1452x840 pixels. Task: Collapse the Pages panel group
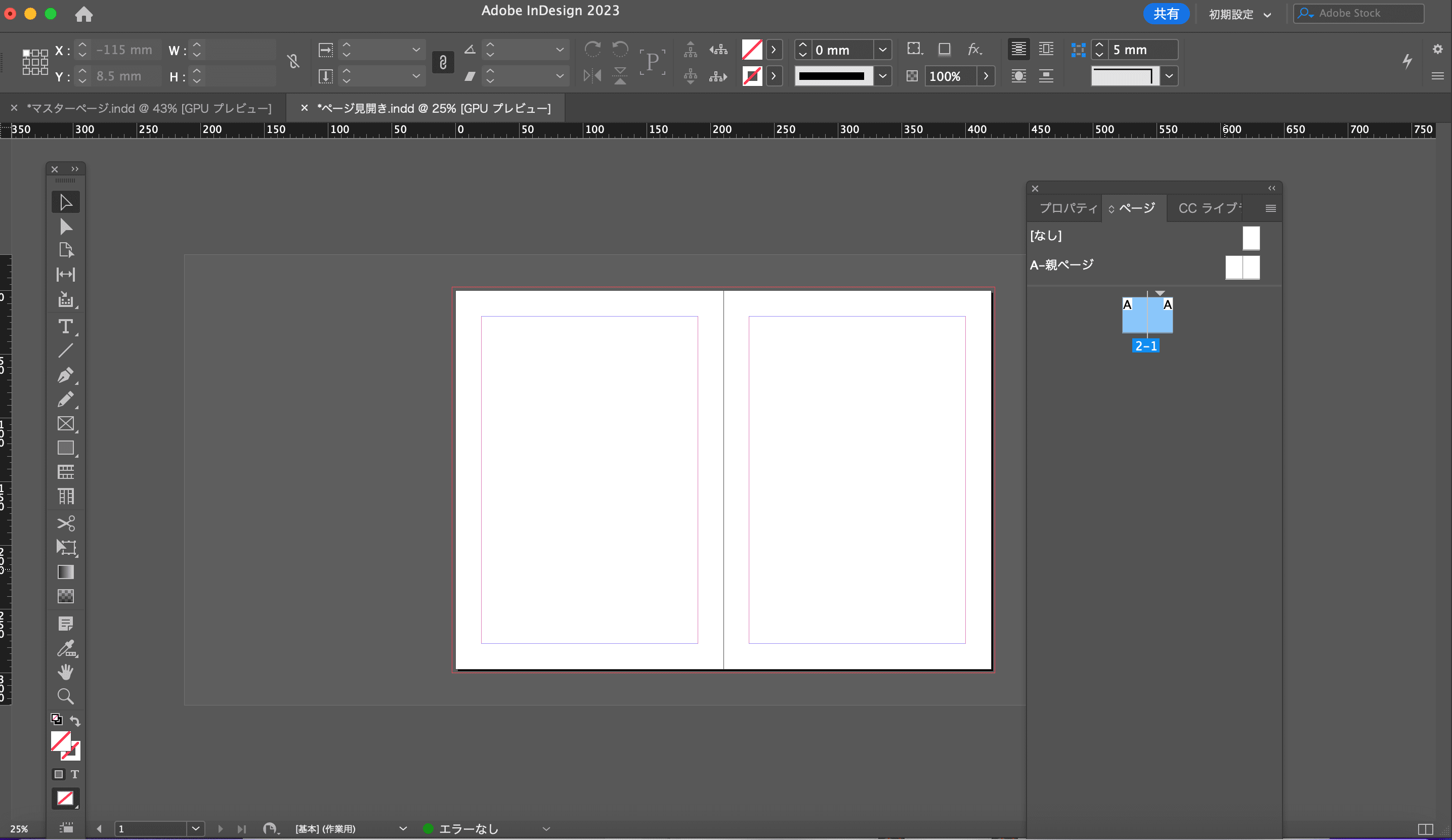click(1271, 189)
